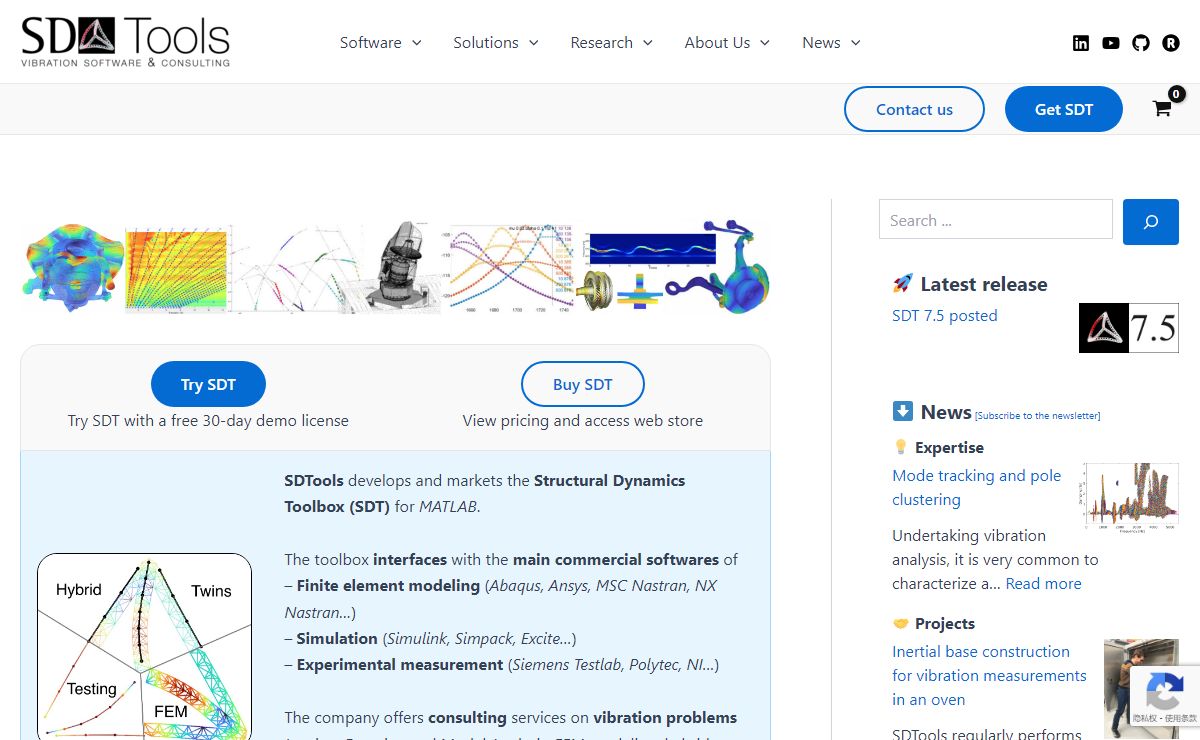
Task: Click the 'Experimental measurement' text
Action: point(400,665)
